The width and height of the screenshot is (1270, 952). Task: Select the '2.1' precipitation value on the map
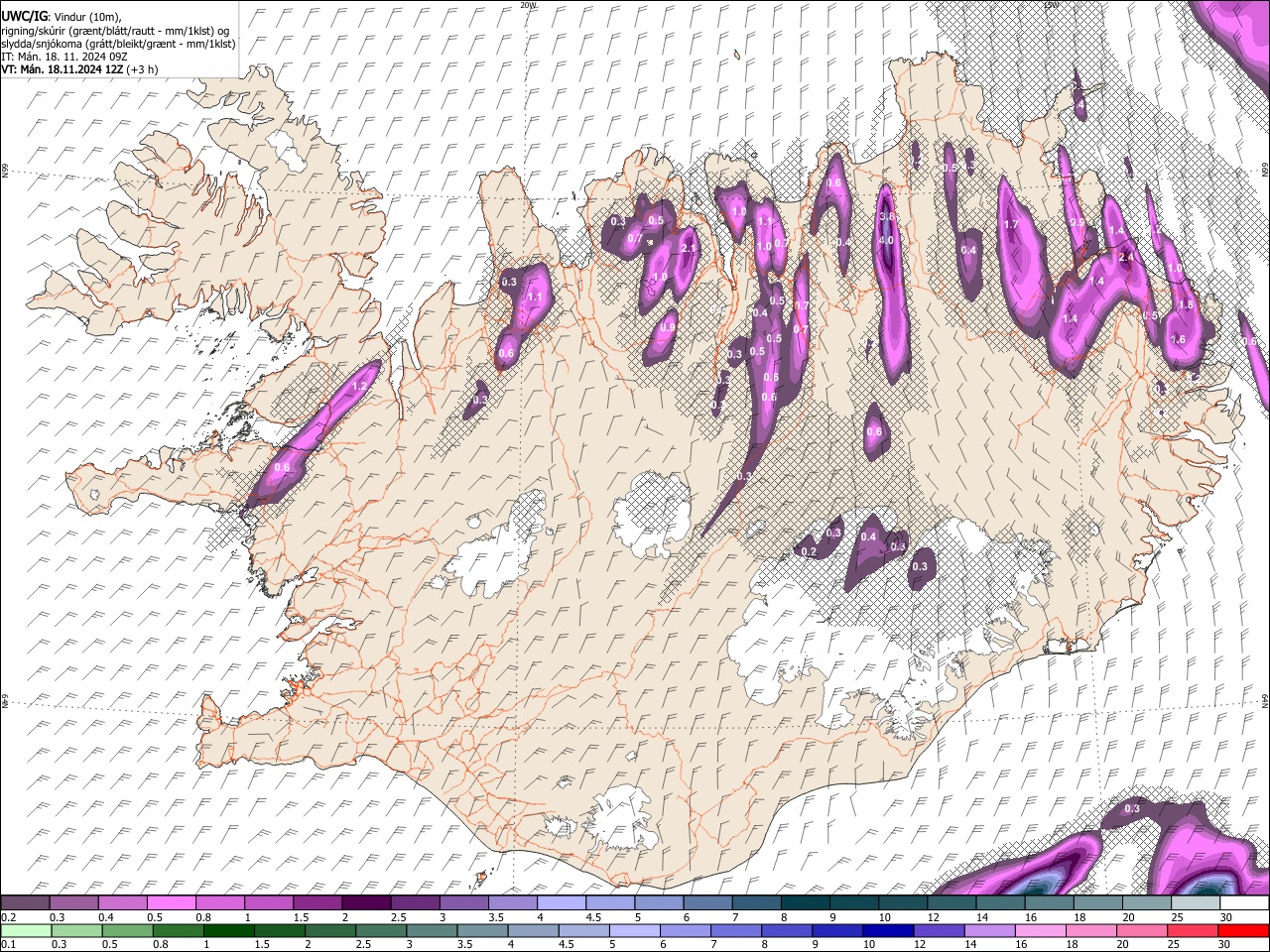(x=690, y=249)
